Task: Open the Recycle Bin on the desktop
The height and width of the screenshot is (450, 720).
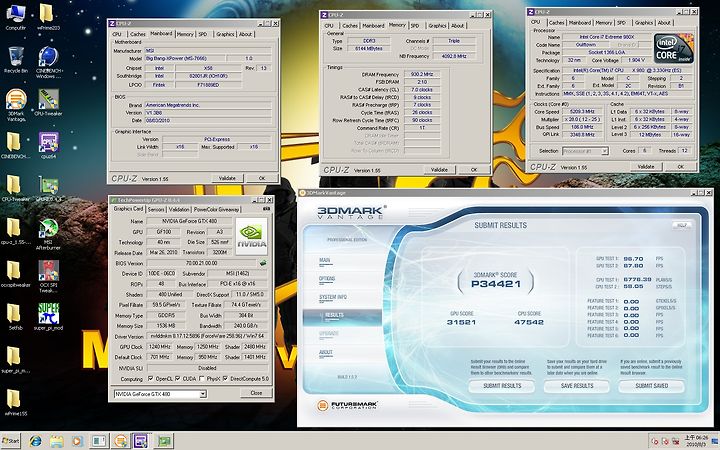Action: 16,60
